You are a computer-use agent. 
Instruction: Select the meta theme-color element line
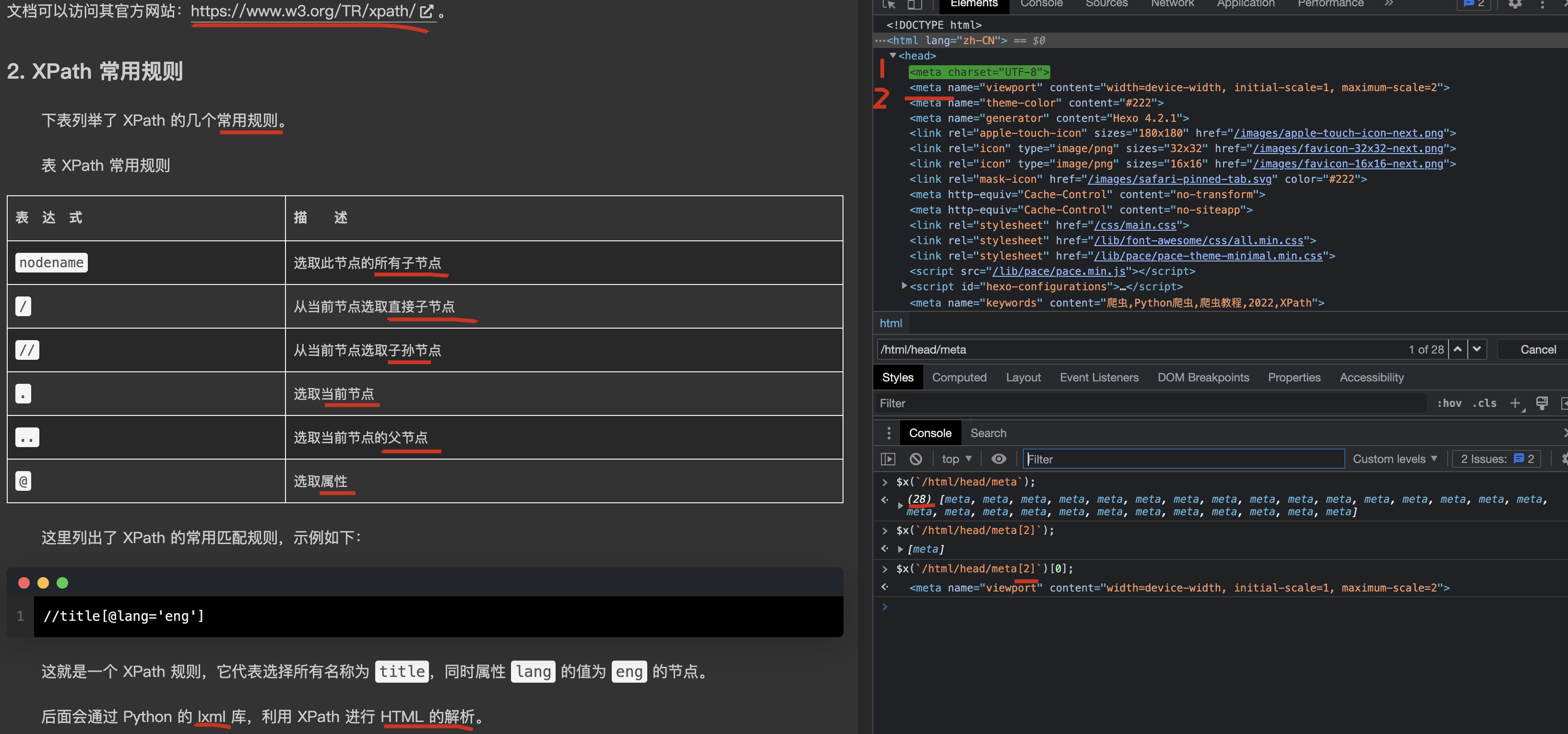(x=1036, y=103)
